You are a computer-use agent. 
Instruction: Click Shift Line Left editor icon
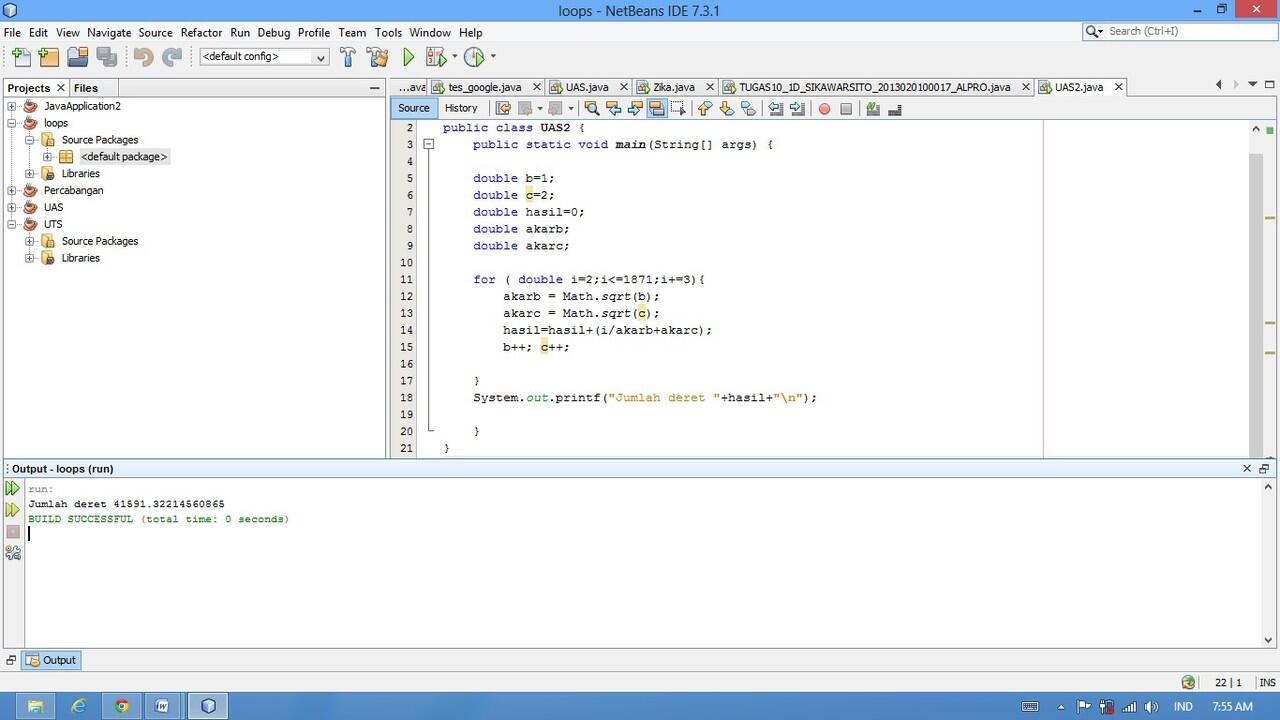click(775, 108)
